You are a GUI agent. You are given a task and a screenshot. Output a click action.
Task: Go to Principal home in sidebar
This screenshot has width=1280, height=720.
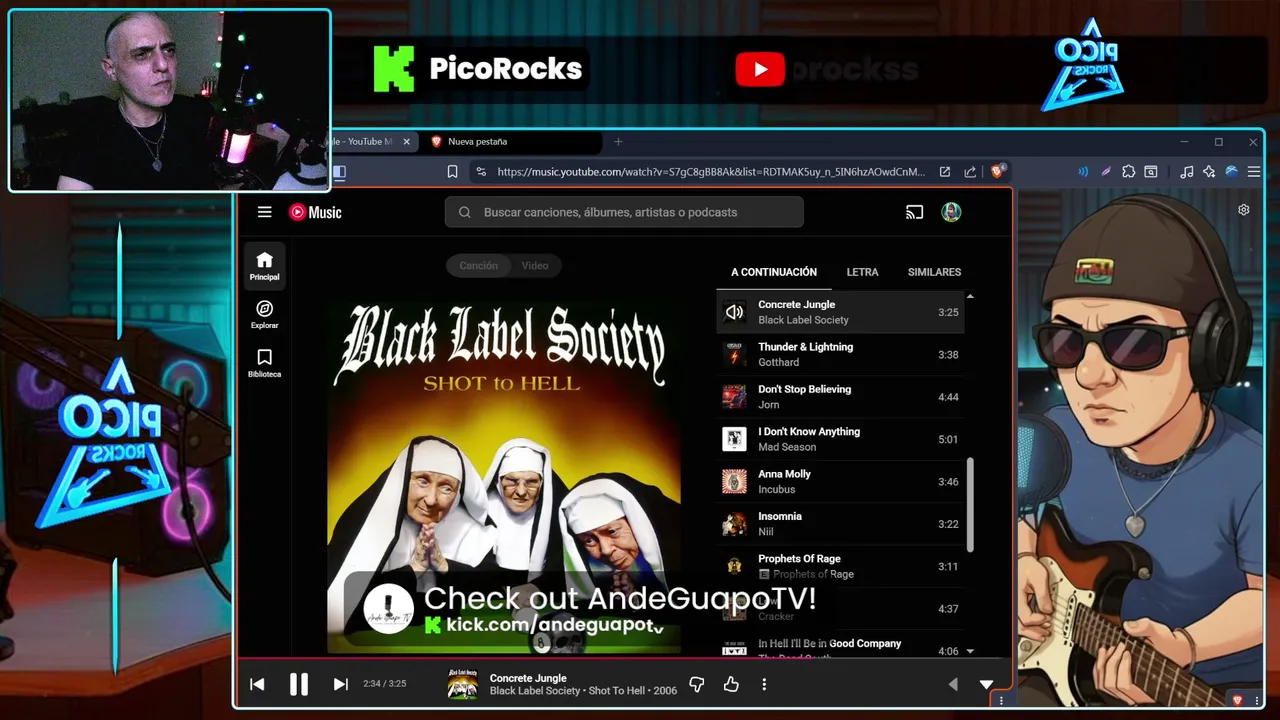tap(264, 266)
